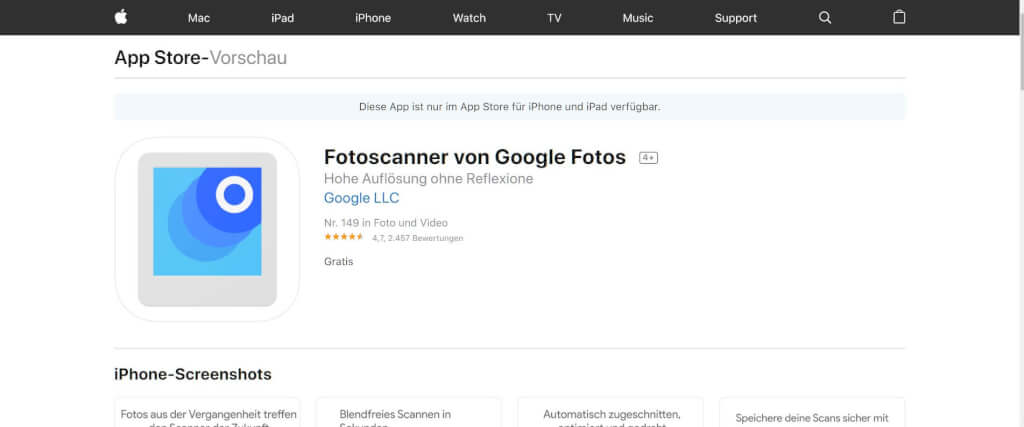Open the Music menu item

tap(638, 18)
